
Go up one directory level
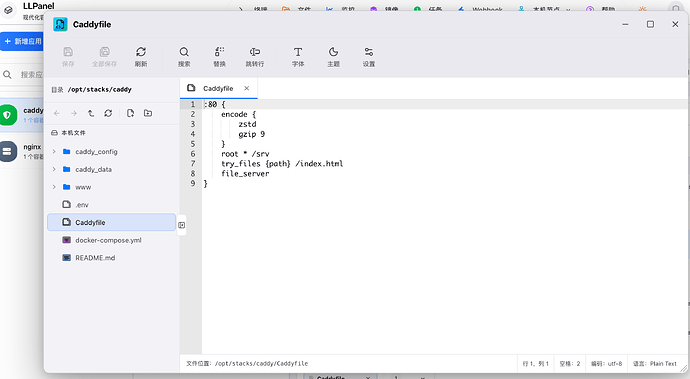tap(91, 114)
